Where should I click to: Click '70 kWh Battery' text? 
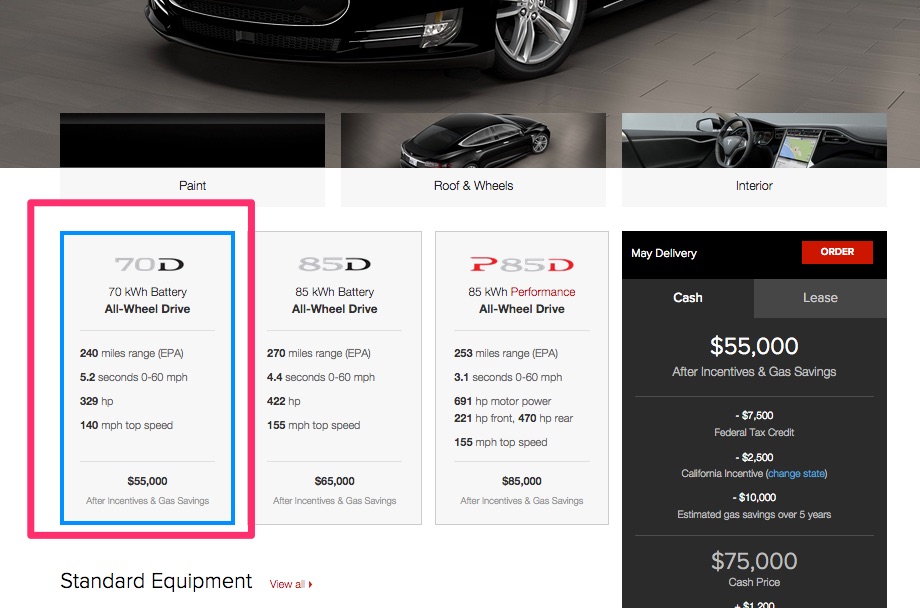click(147, 292)
